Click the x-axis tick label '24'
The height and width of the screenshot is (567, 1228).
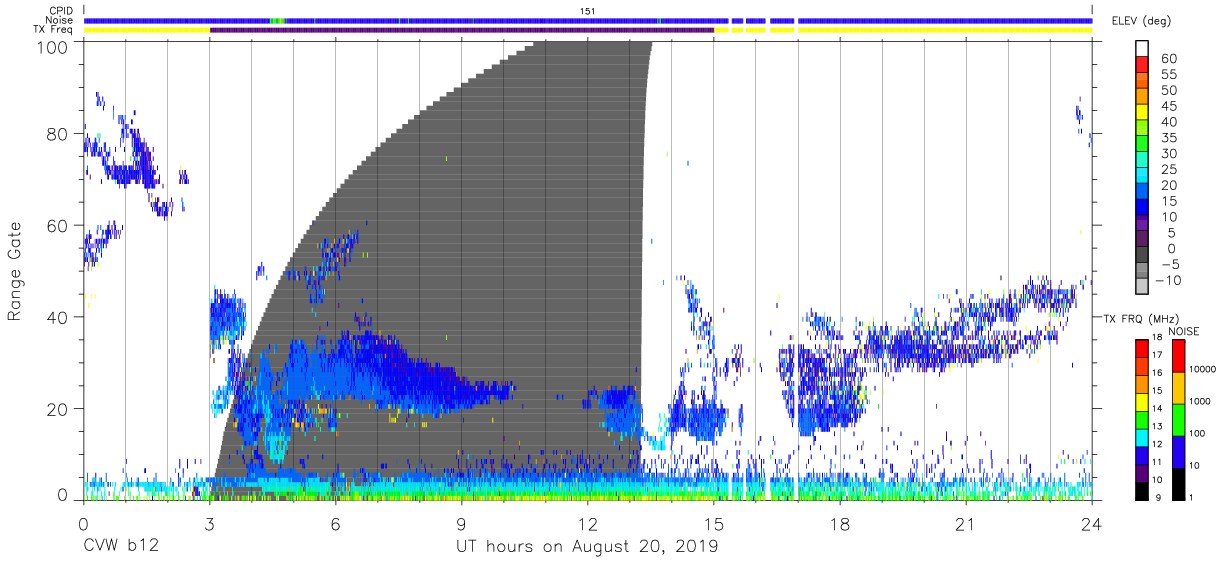[1091, 524]
